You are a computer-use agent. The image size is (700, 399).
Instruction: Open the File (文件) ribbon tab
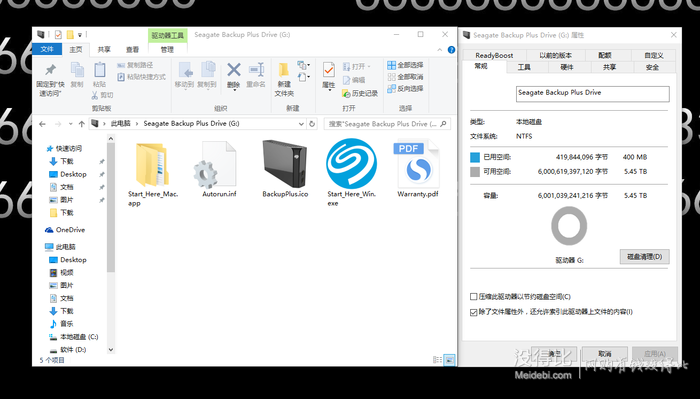[x=47, y=49]
